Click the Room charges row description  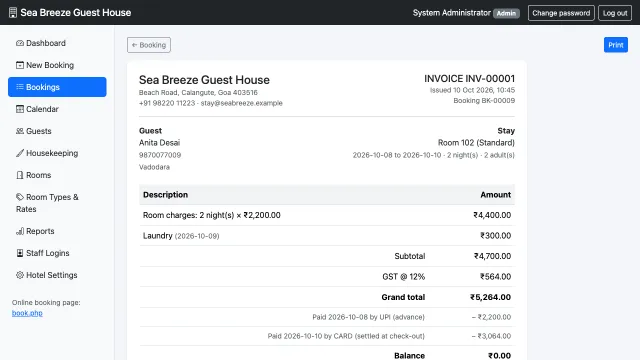coord(211,215)
